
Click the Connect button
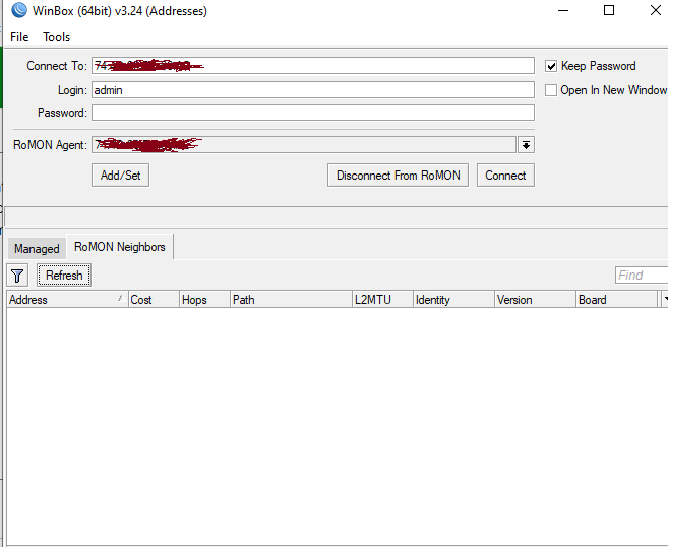pyautogui.click(x=506, y=175)
